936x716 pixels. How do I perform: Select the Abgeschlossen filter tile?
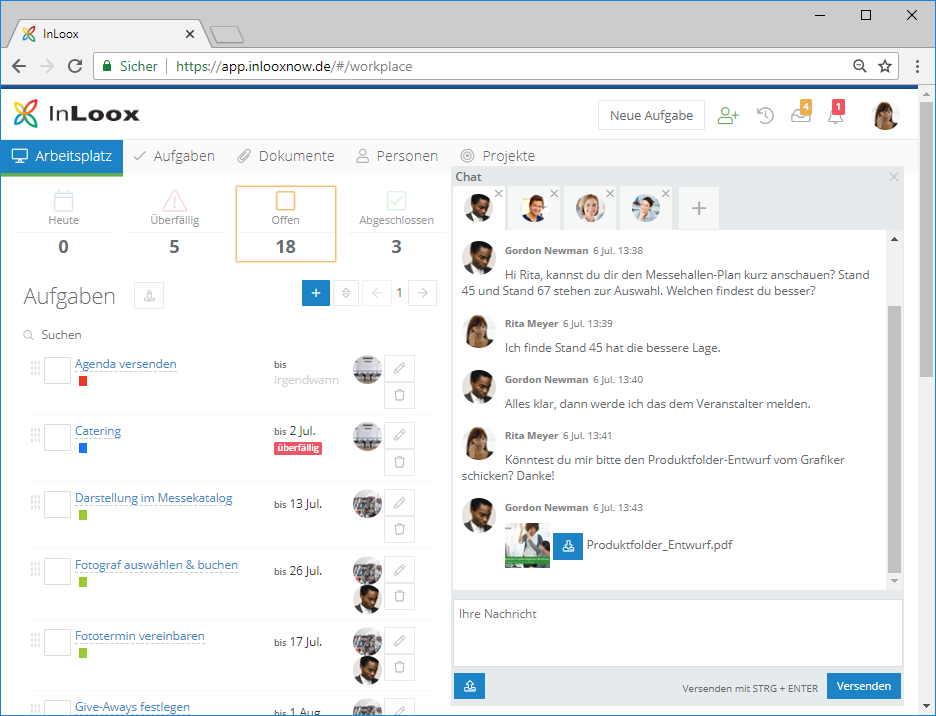(x=396, y=224)
